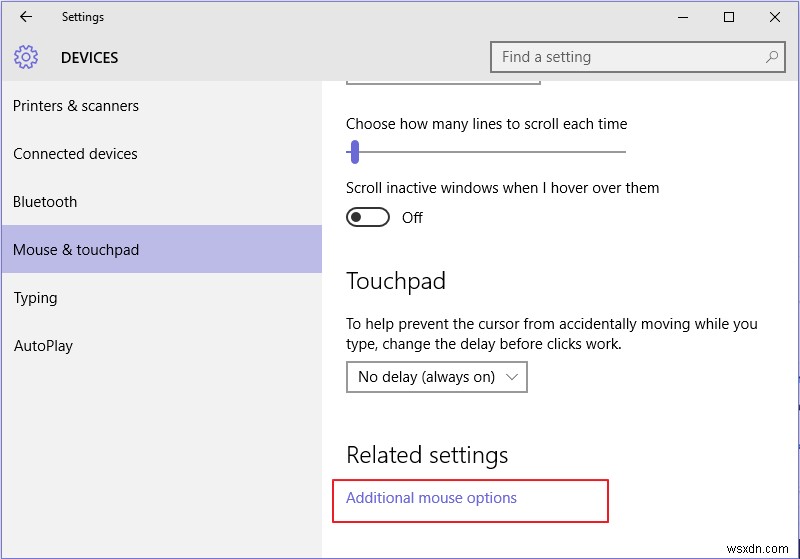Viewport: 800px width, 559px height.
Task: Click the search magnifier icon
Action: coord(772,57)
